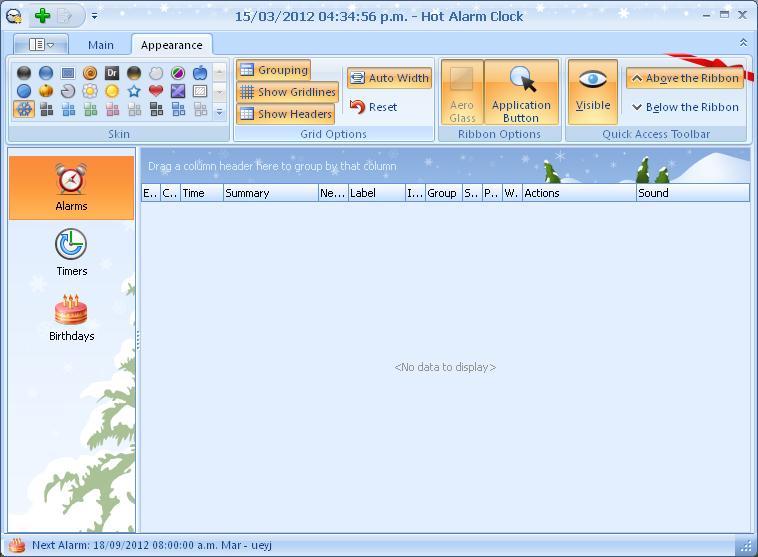Switch to the Main tab
758x557 pixels.
tap(101, 45)
